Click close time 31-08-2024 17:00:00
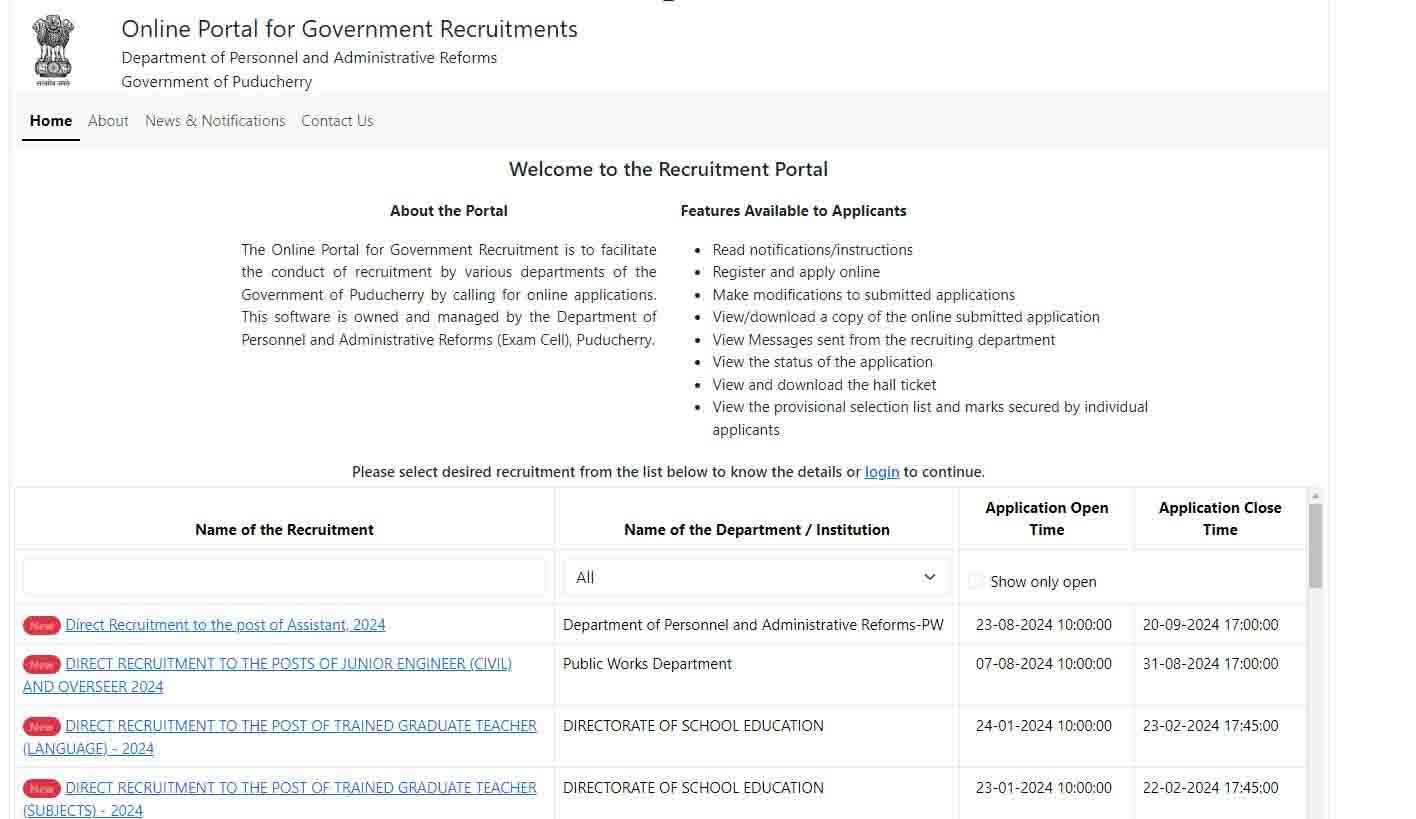 point(1211,664)
